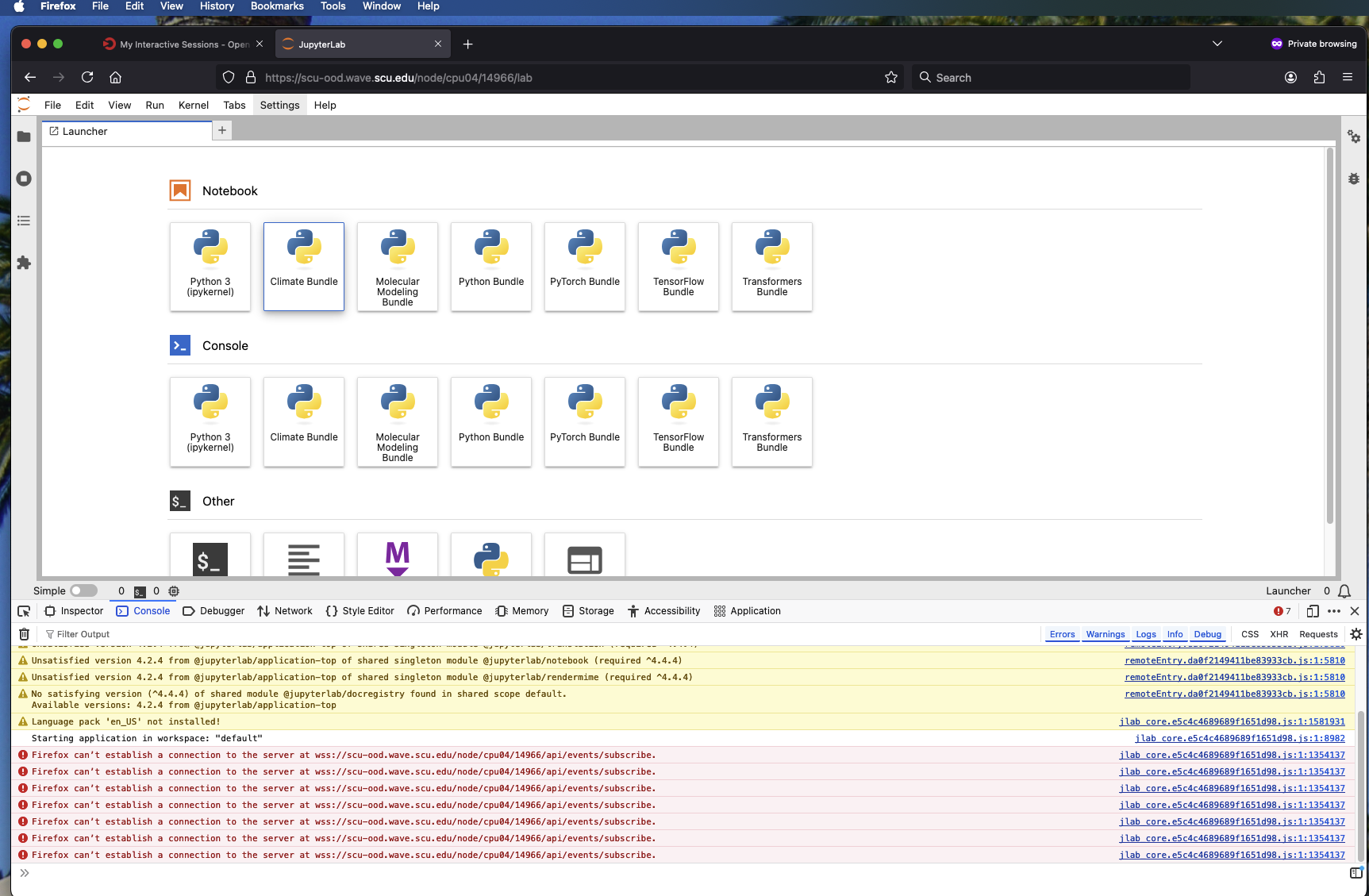The height and width of the screenshot is (896, 1369).
Task: Open Table of Contents sidebar icon
Action: click(x=24, y=221)
